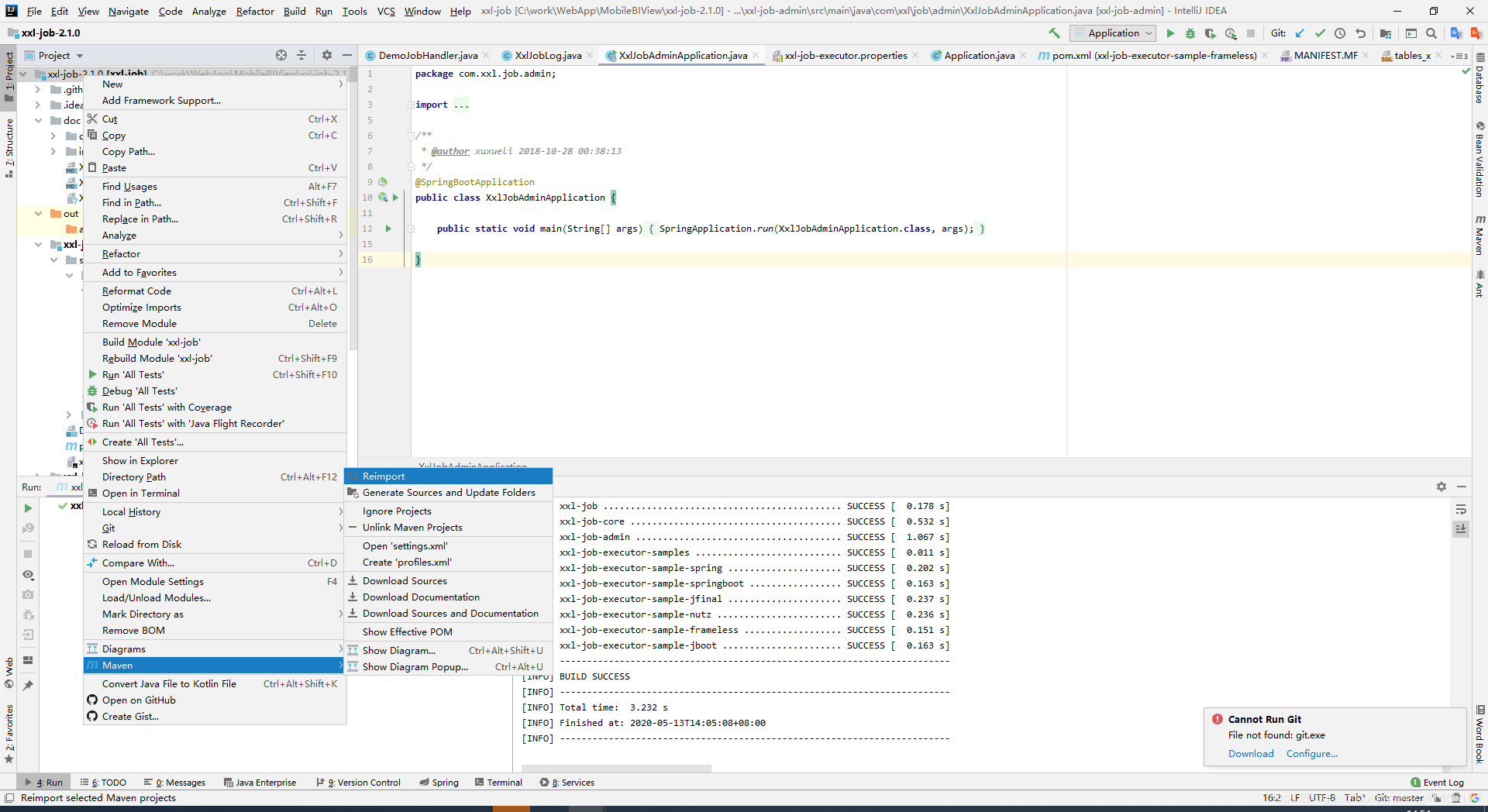Click the Git Commit checkmark icon

pyautogui.click(x=1320, y=33)
